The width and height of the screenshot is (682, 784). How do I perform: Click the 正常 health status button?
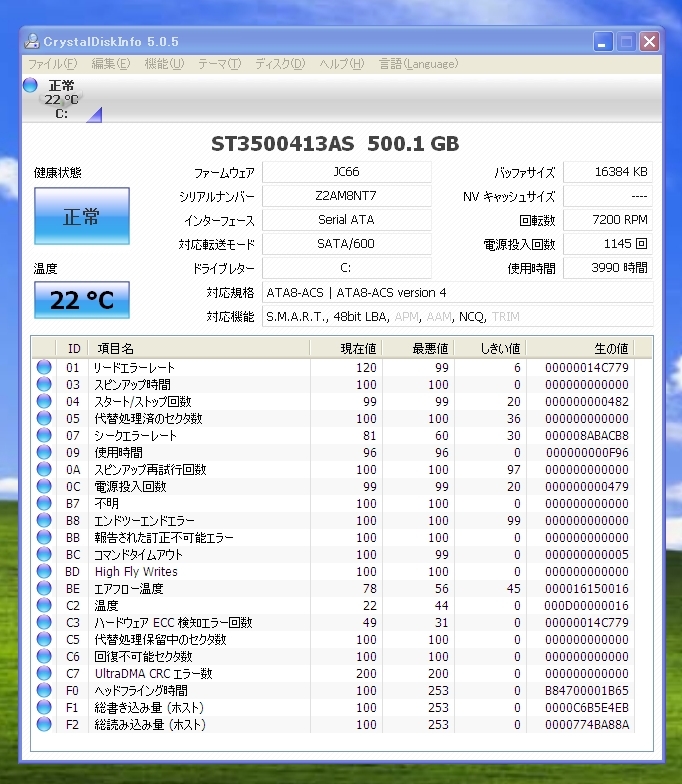pos(82,216)
